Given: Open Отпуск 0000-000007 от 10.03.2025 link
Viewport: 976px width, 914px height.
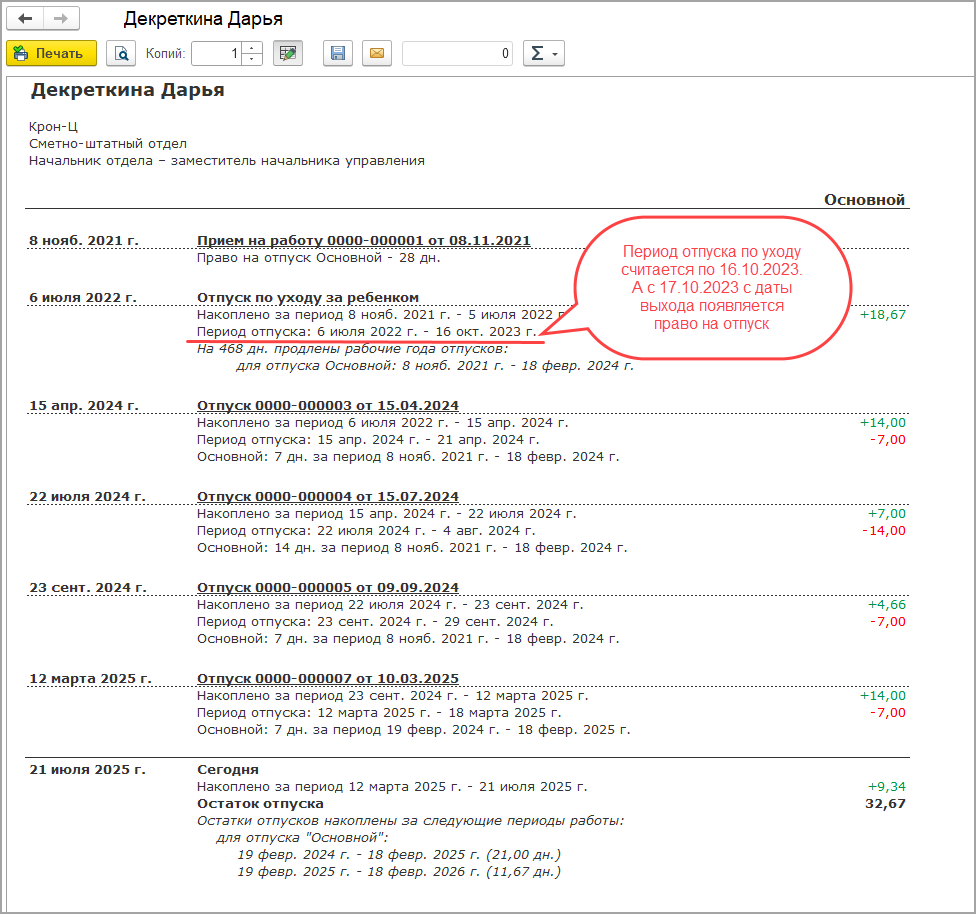Looking at the screenshot, I should pos(327,678).
